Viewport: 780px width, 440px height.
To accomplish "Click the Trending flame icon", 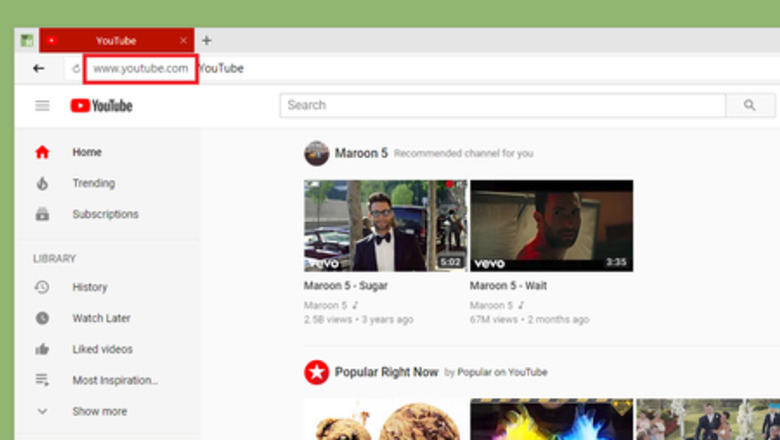I will click(42, 183).
